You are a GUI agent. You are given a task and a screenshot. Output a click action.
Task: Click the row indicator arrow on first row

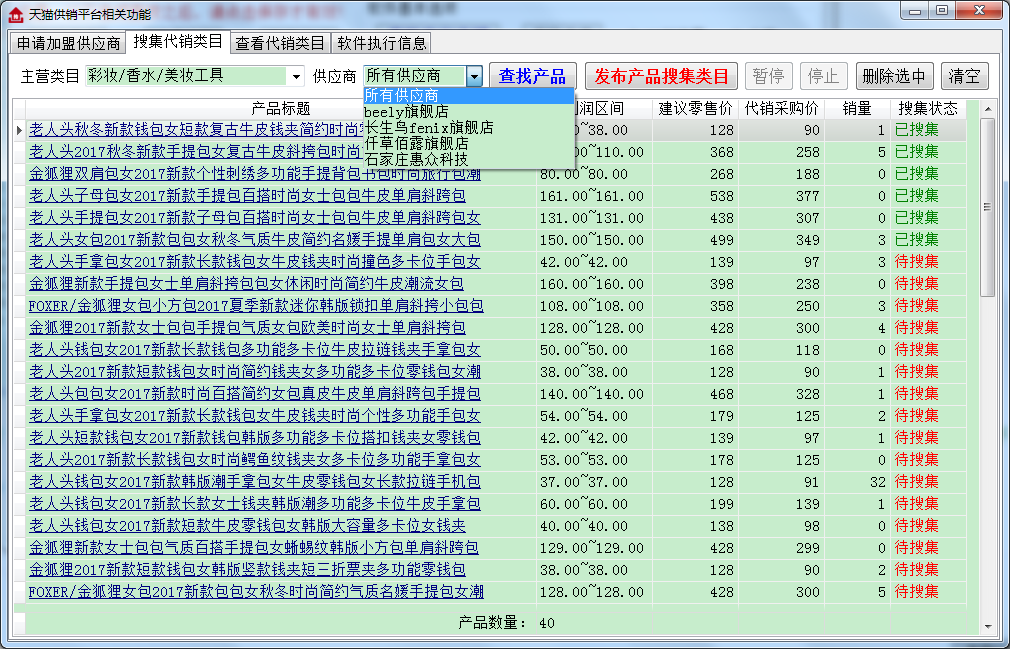[19, 130]
